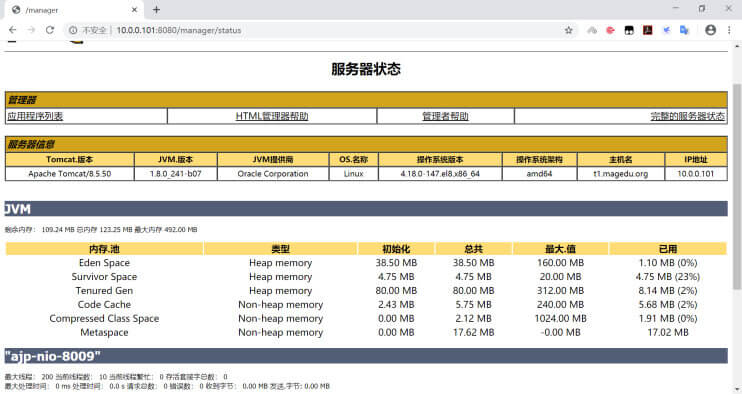
Task: Click the 1024.00 MB maximum value
Action: tap(560, 318)
